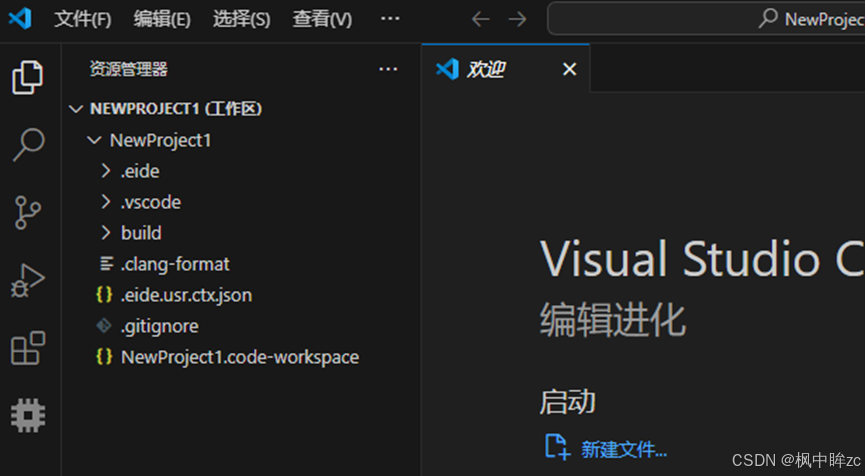The image size is (865, 476).
Task: Open the Explorer view in activity bar
Action: 28,77
